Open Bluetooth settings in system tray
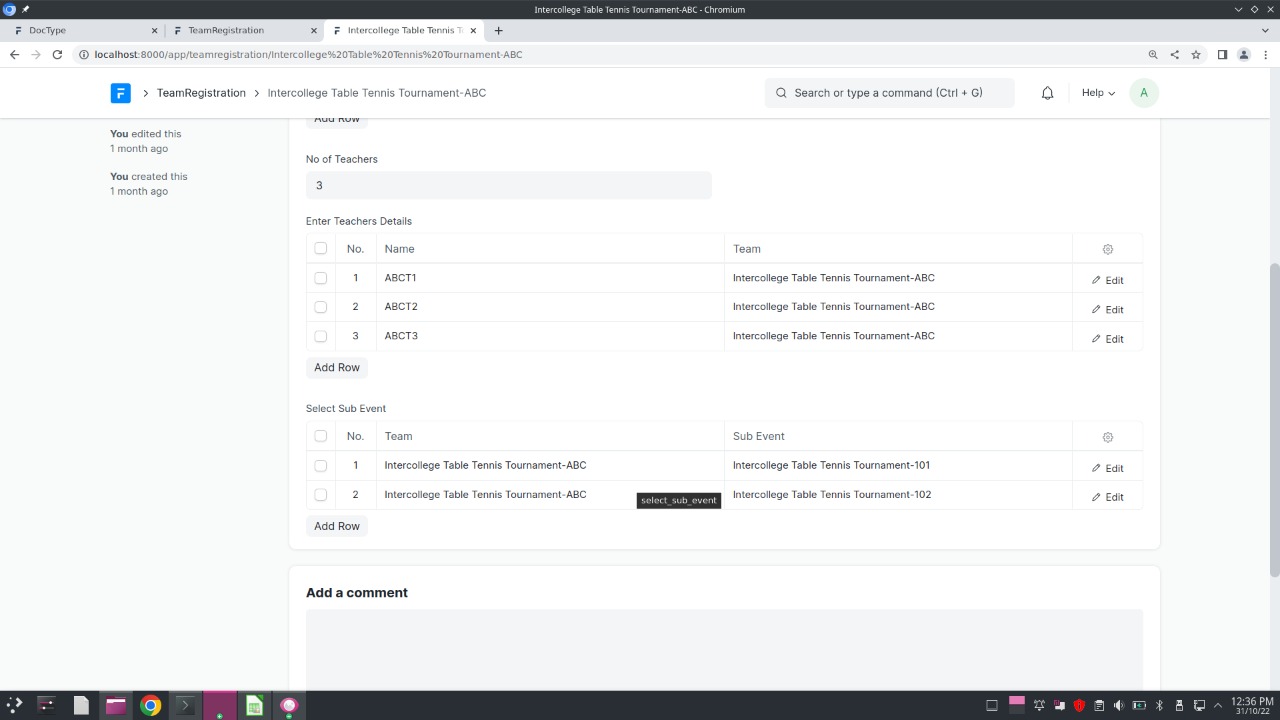This screenshot has height=720, width=1280. pyautogui.click(x=1159, y=705)
